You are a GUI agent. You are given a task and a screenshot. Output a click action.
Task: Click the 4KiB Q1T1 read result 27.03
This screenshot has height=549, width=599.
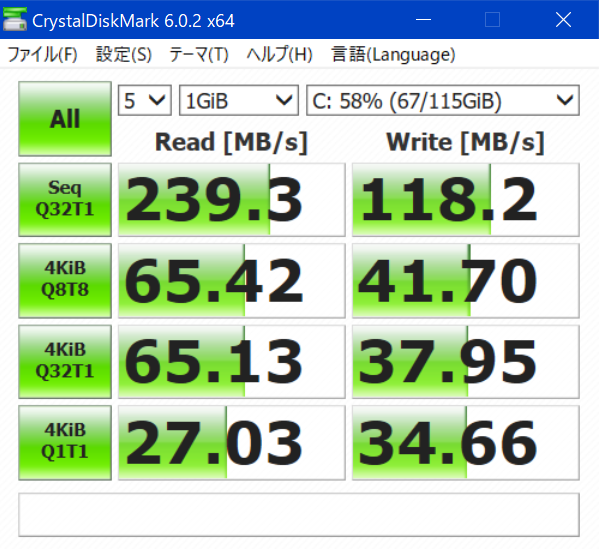232,442
